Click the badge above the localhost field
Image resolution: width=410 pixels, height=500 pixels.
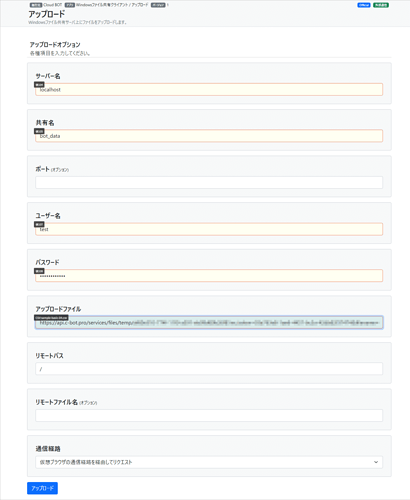tap(39, 85)
